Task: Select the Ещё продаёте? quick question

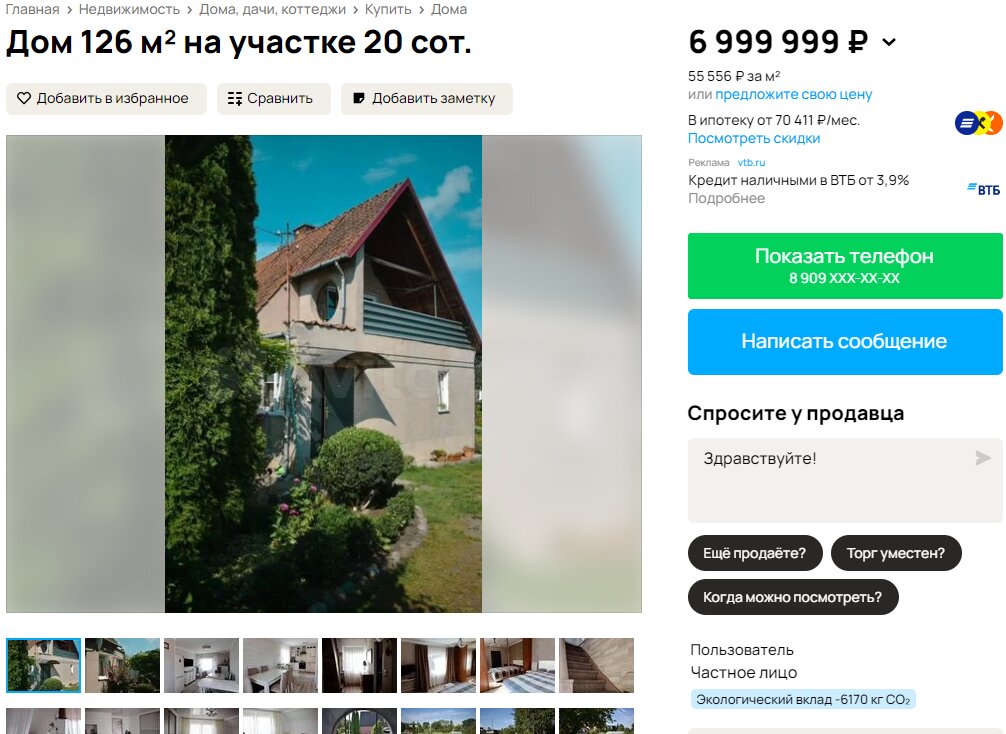Action: [754, 553]
